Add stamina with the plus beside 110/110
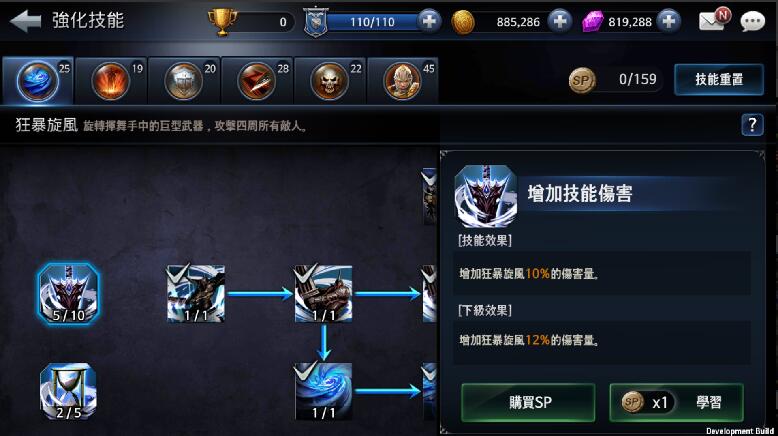This screenshot has height=436, width=778. click(429, 21)
